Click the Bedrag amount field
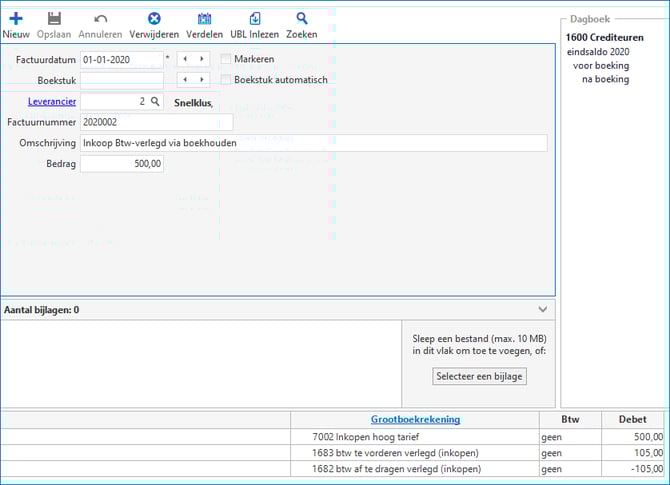670x485 pixels. (121, 164)
